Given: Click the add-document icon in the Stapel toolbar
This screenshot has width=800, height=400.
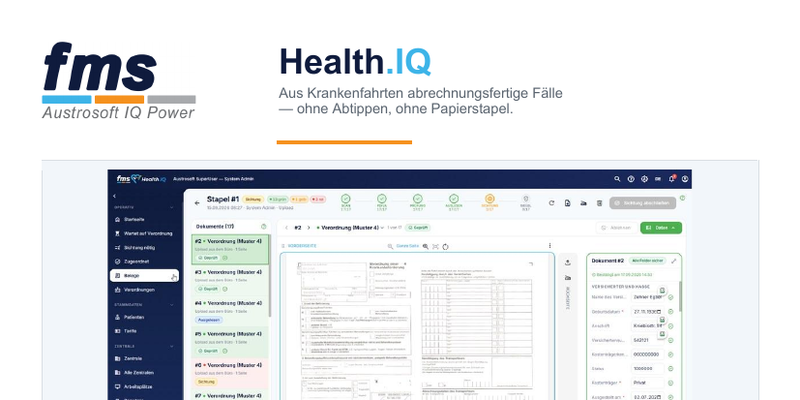Looking at the screenshot, I should [567, 203].
